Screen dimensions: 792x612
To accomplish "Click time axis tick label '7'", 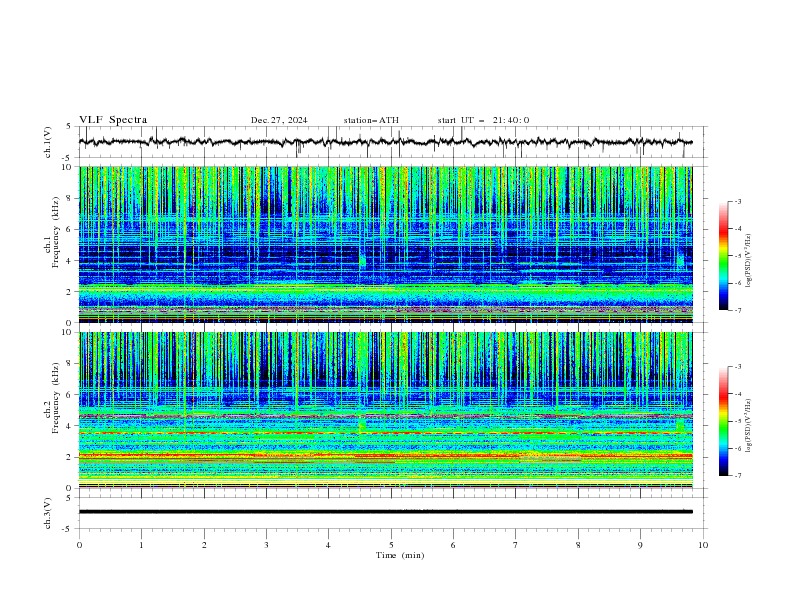I will tap(516, 545).
